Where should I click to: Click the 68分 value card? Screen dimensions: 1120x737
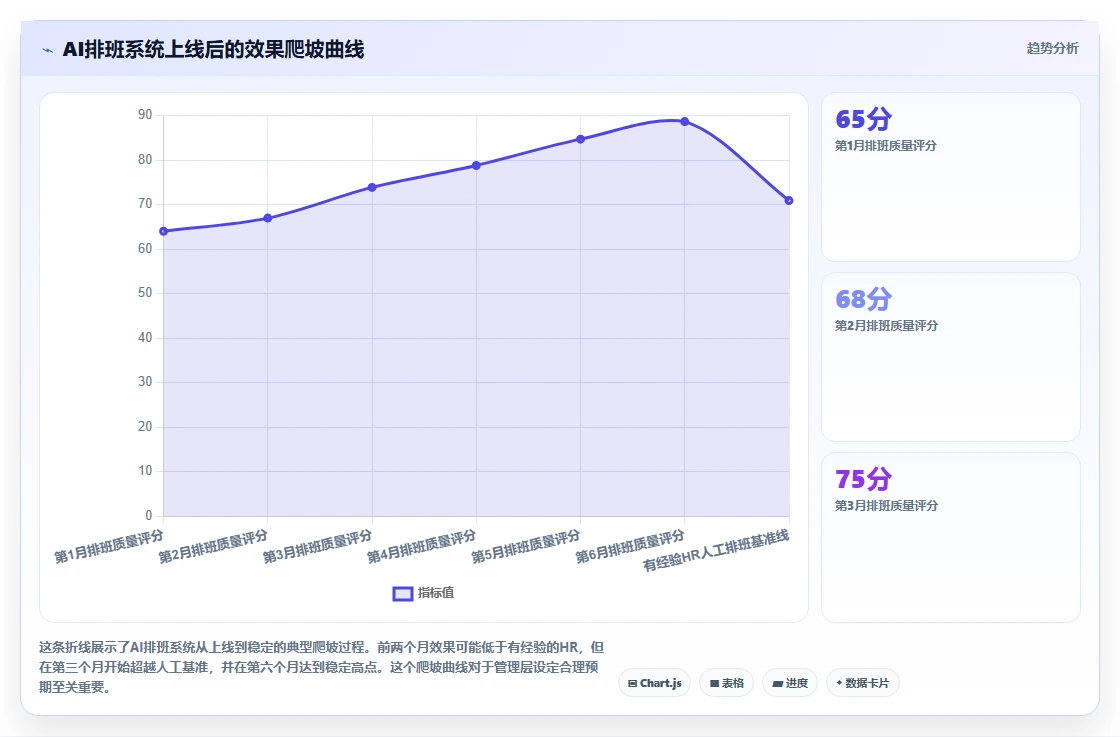point(951,356)
